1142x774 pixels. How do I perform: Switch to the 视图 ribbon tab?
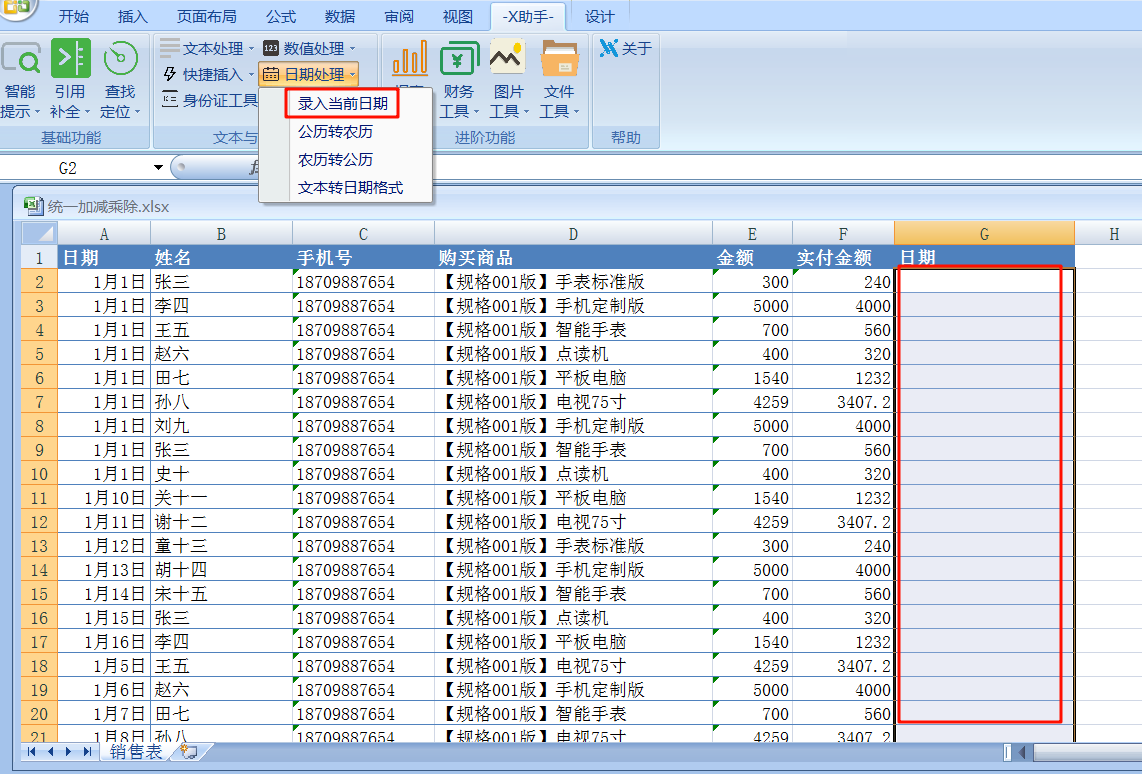[x=457, y=16]
